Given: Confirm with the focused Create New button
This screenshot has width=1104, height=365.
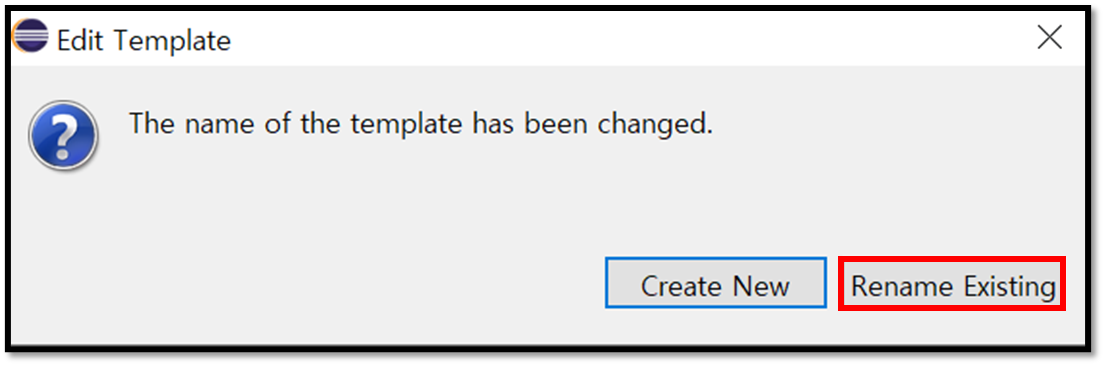Looking at the screenshot, I should (x=715, y=283).
